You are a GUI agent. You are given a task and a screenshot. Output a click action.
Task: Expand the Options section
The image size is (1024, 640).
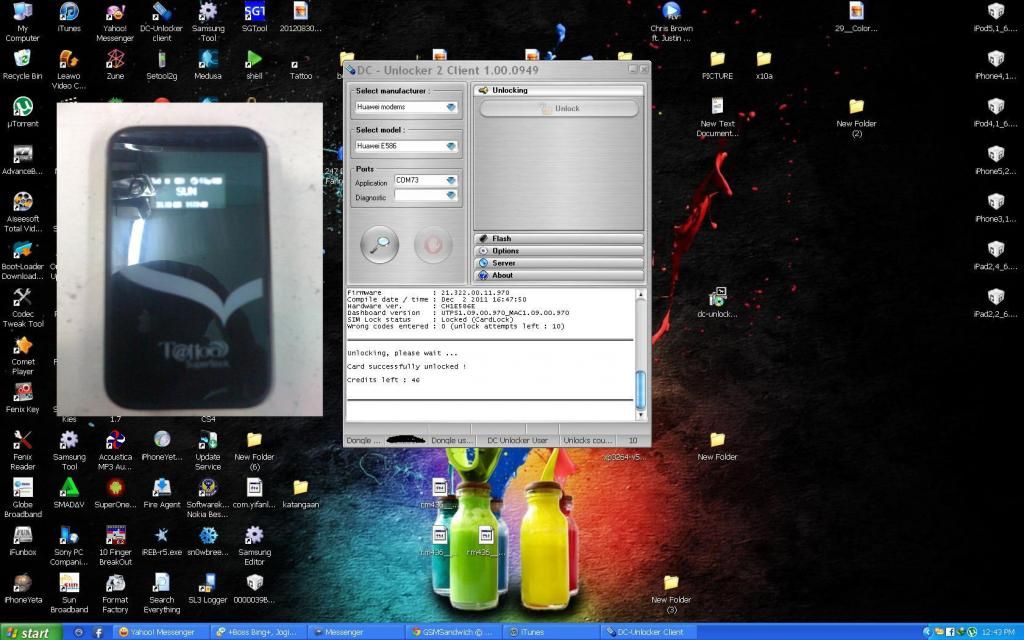click(559, 251)
